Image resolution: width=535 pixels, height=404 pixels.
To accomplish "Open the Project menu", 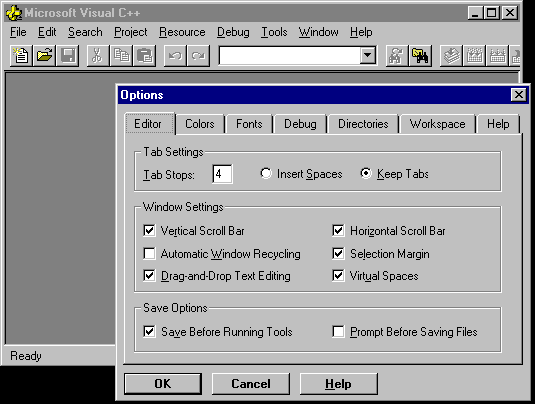I will [x=131, y=32].
